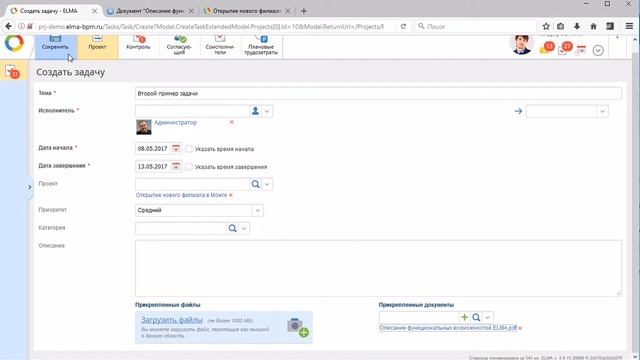Image resolution: width=640 pixels, height=360 pixels.
Task: Open the Приоритет dropdown set to Средний
Action: pos(199,210)
